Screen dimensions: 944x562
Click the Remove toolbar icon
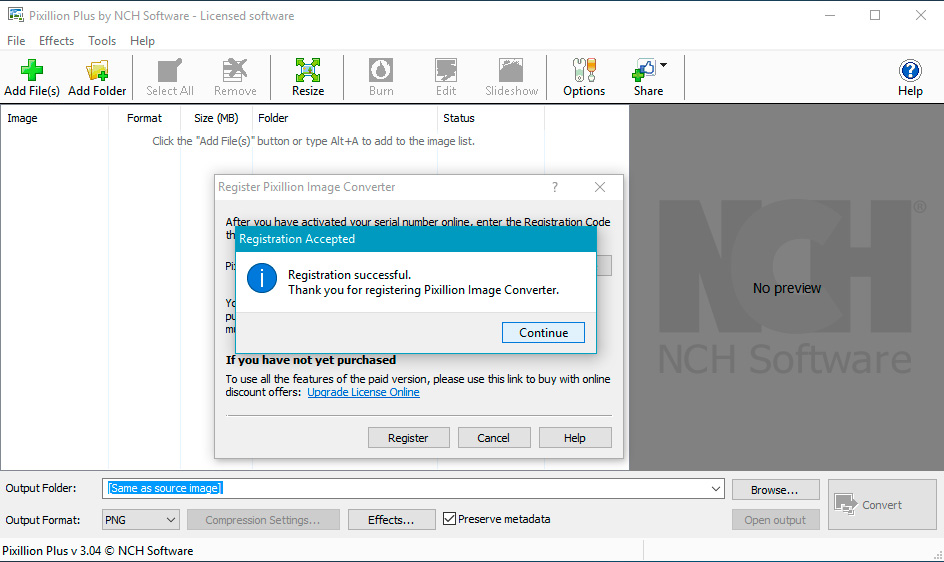pyautogui.click(x=235, y=77)
